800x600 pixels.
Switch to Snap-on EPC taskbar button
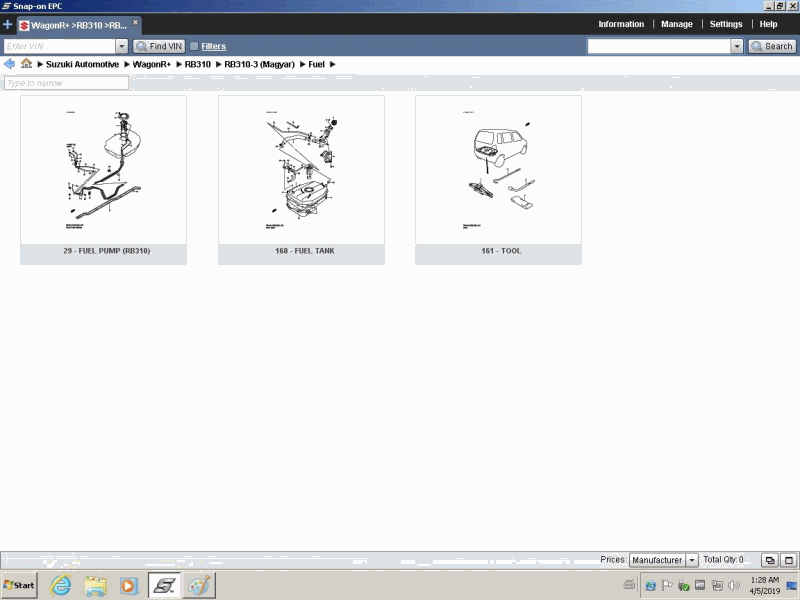[x=164, y=585]
